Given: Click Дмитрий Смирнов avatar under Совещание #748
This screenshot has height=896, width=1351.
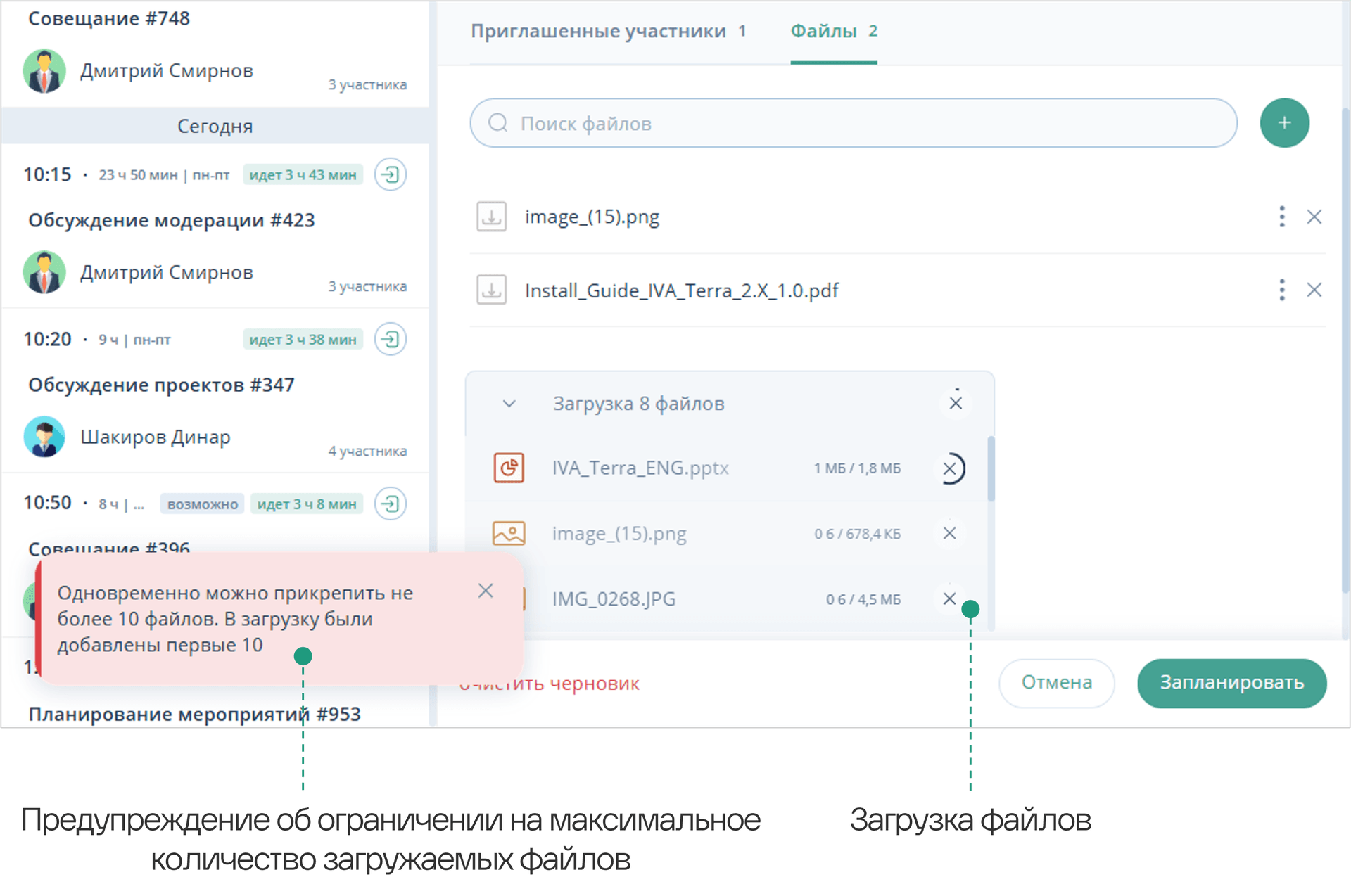Looking at the screenshot, I should point(44,71).
